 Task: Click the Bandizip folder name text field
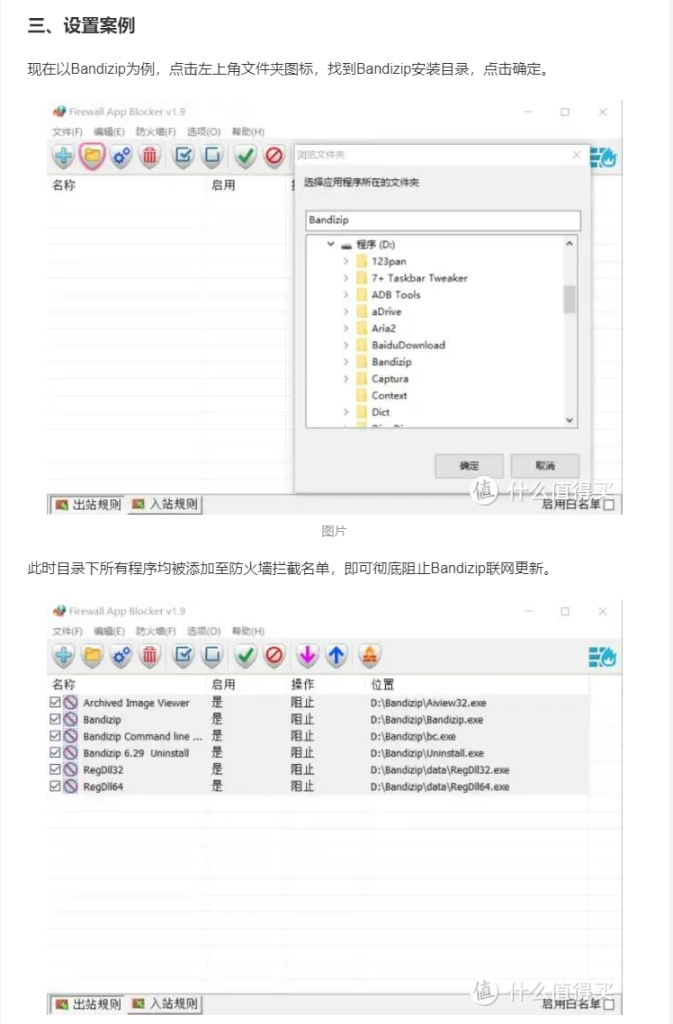pos(441,219)
